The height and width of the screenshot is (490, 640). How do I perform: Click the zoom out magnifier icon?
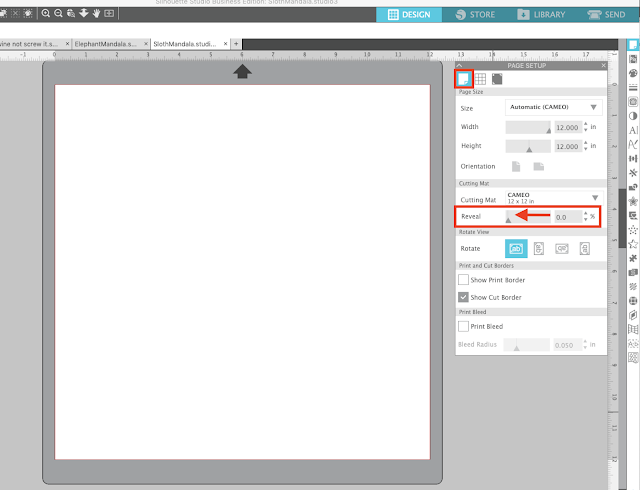[58, 13]
